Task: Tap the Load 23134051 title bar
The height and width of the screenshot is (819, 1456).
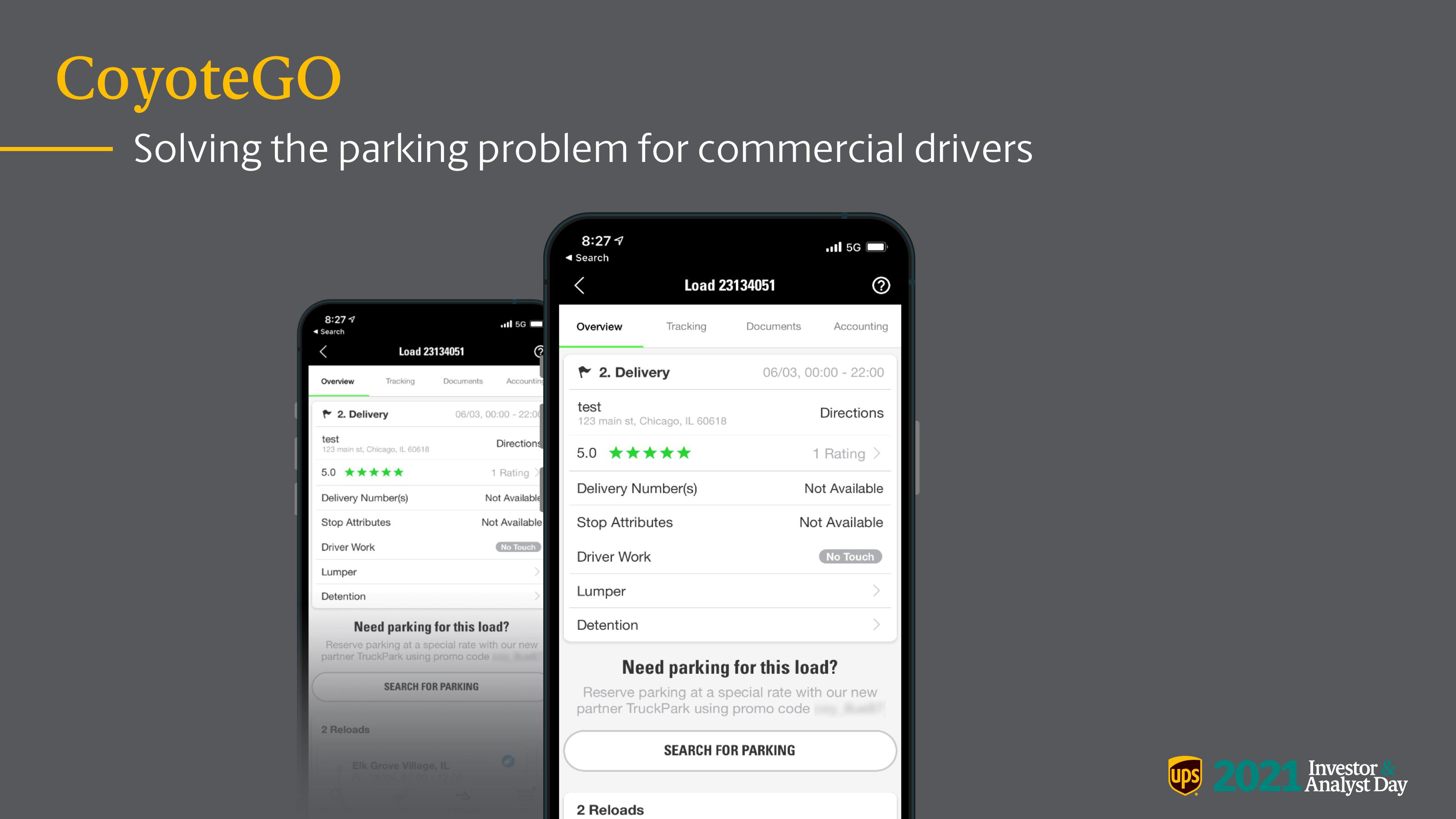Action: tap(728, 285)
